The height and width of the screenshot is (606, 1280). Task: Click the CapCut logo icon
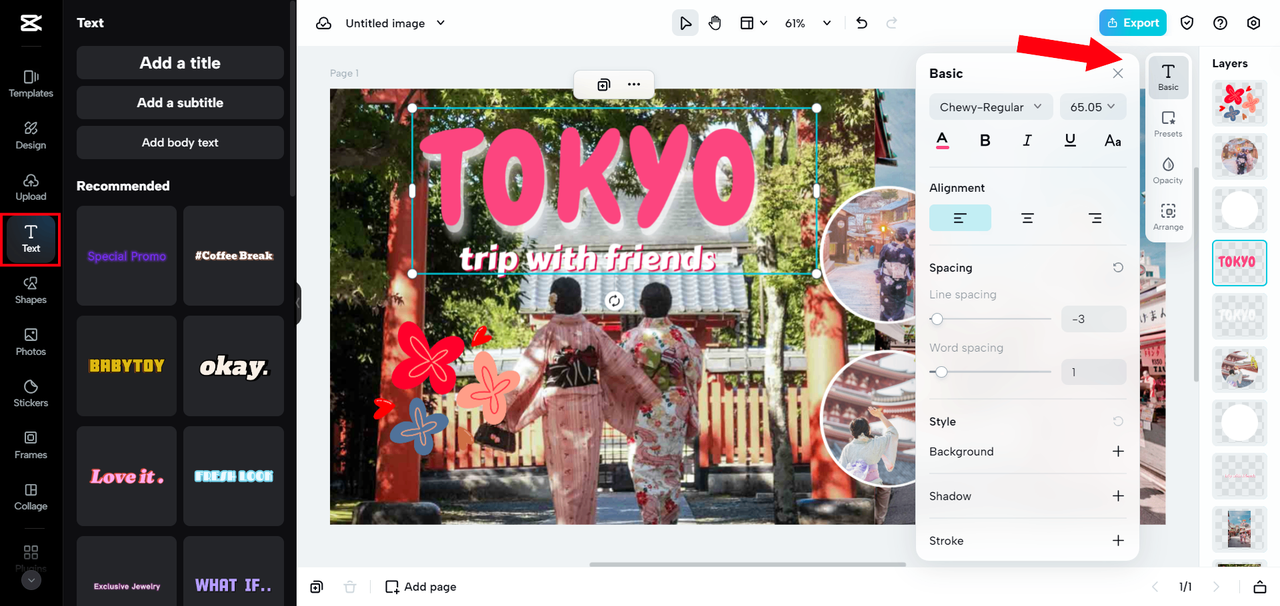(x=30, y=23)
